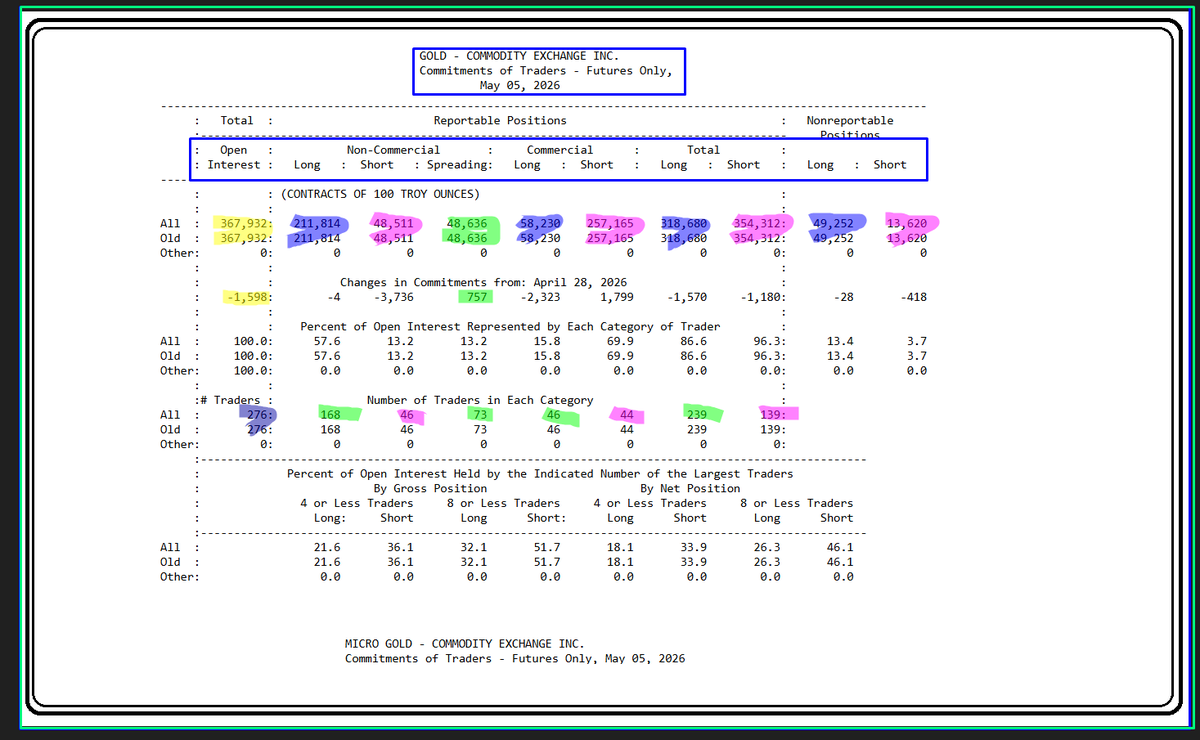Click nonreportable short 13,620 in the All row

pyautogui.click(x=907, y=224)
